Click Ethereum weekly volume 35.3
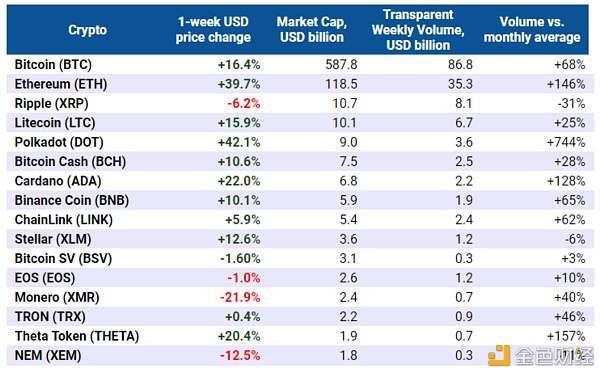600x372 pixels. point(460,84)
